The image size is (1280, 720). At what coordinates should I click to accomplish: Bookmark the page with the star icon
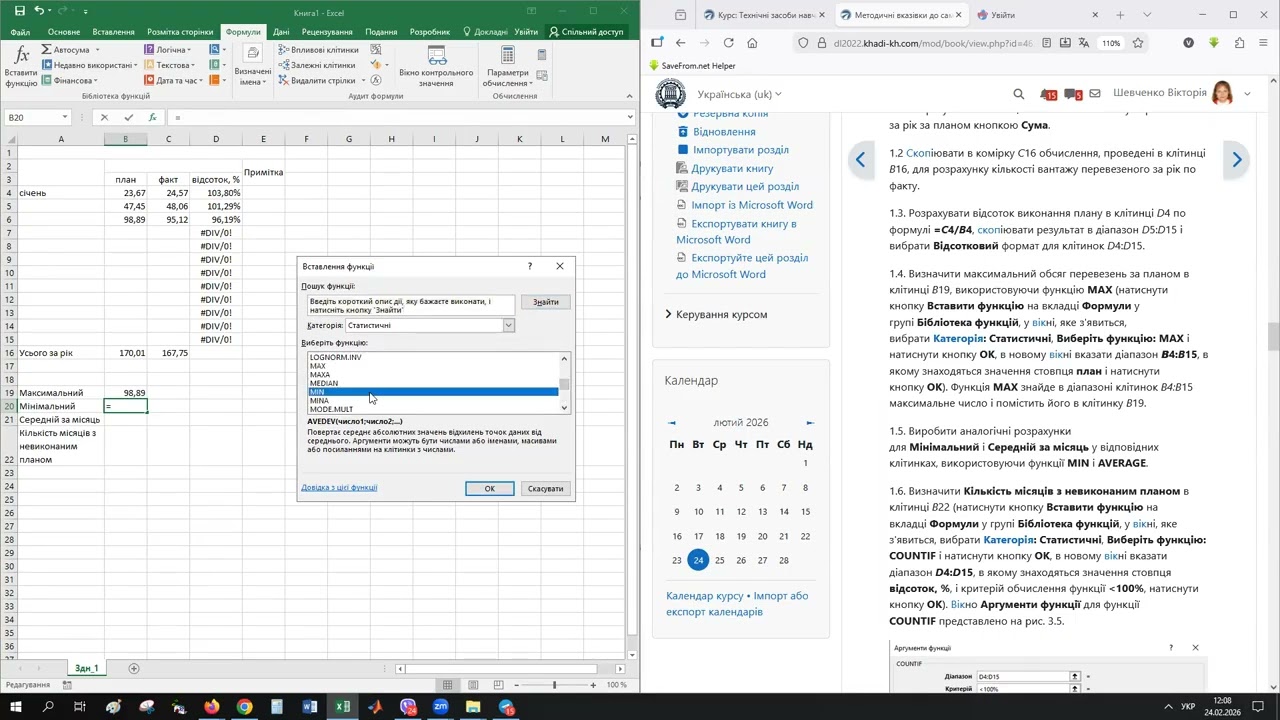pyautogui.click(x=1138, y=43)
